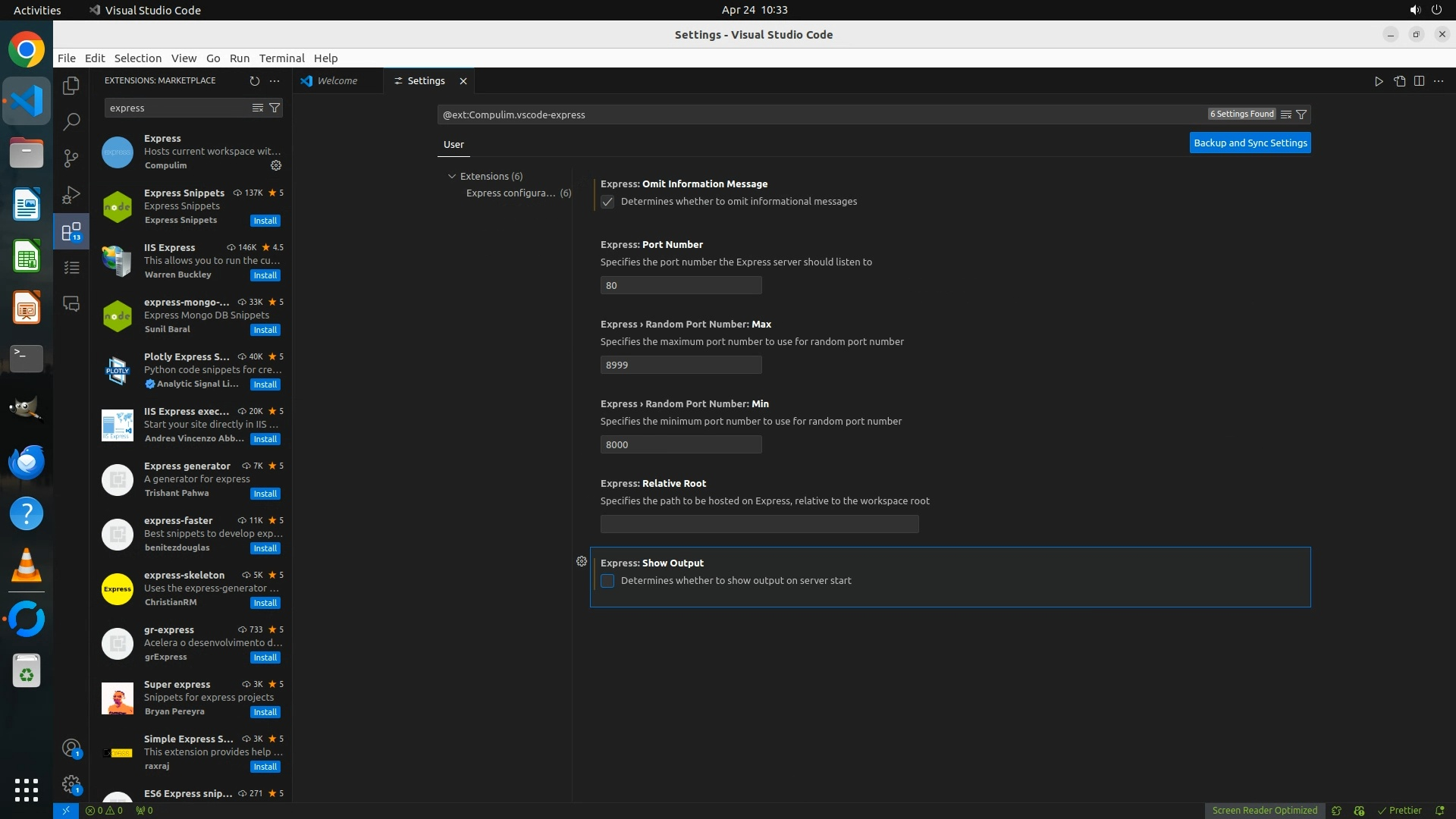Switch to the Welcome tab
1456x819 pixels.
337,80
